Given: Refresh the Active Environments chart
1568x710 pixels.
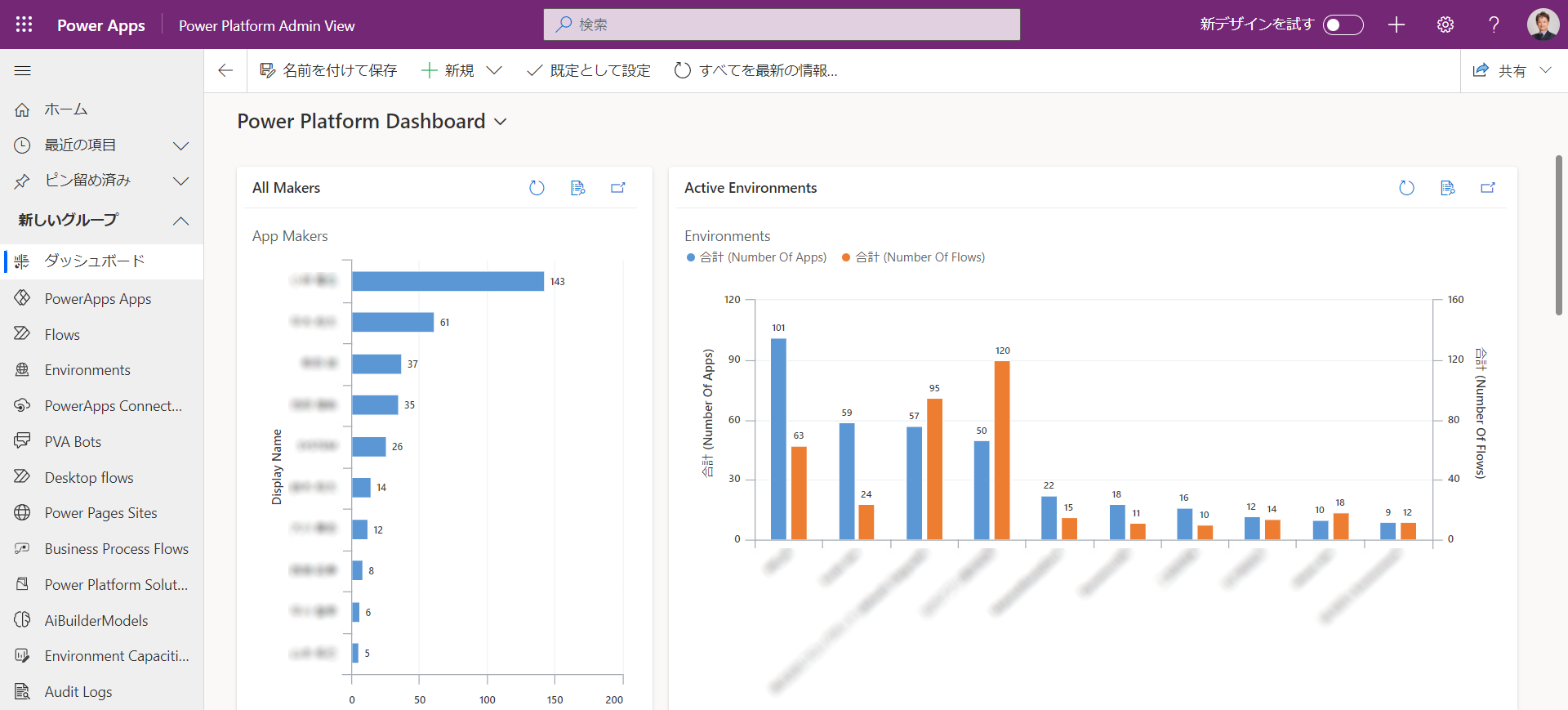Looking at the screenshot, I should (1406, 188).
